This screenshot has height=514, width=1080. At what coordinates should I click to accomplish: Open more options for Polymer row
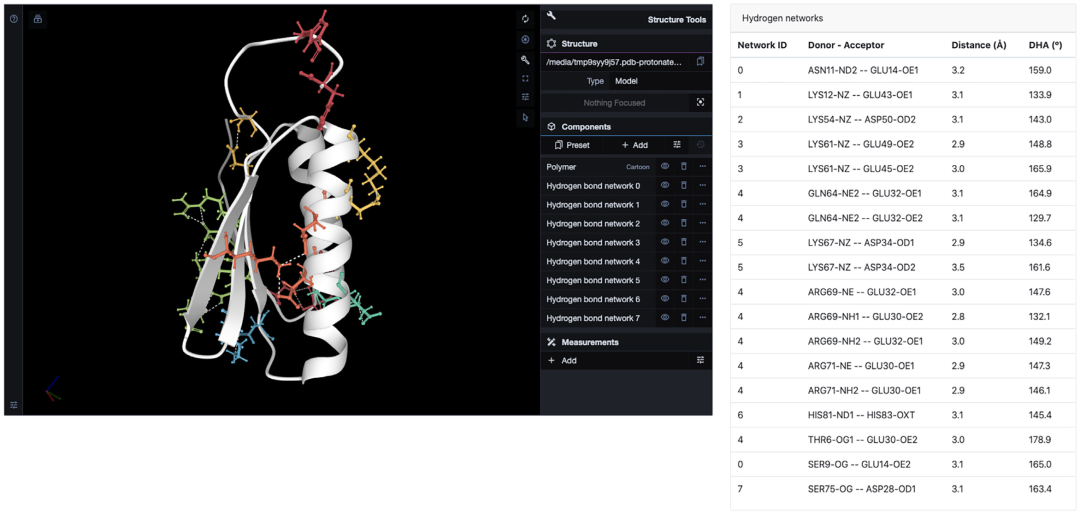(x=703, y=166)
